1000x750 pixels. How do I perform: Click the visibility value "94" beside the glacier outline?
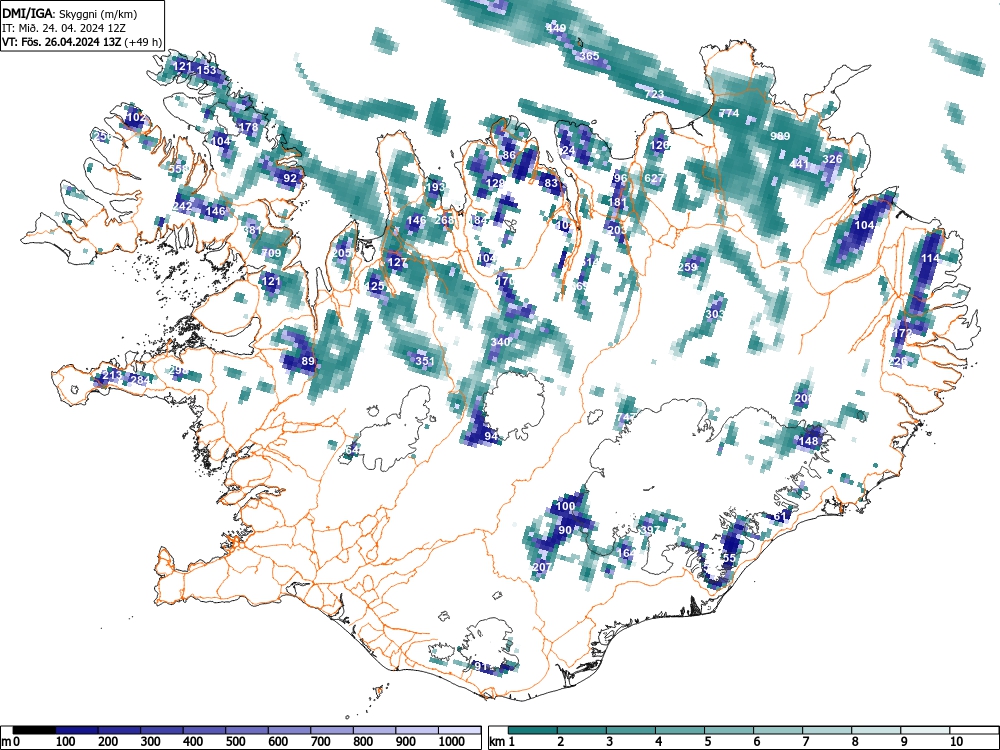(x=491, y=436)
